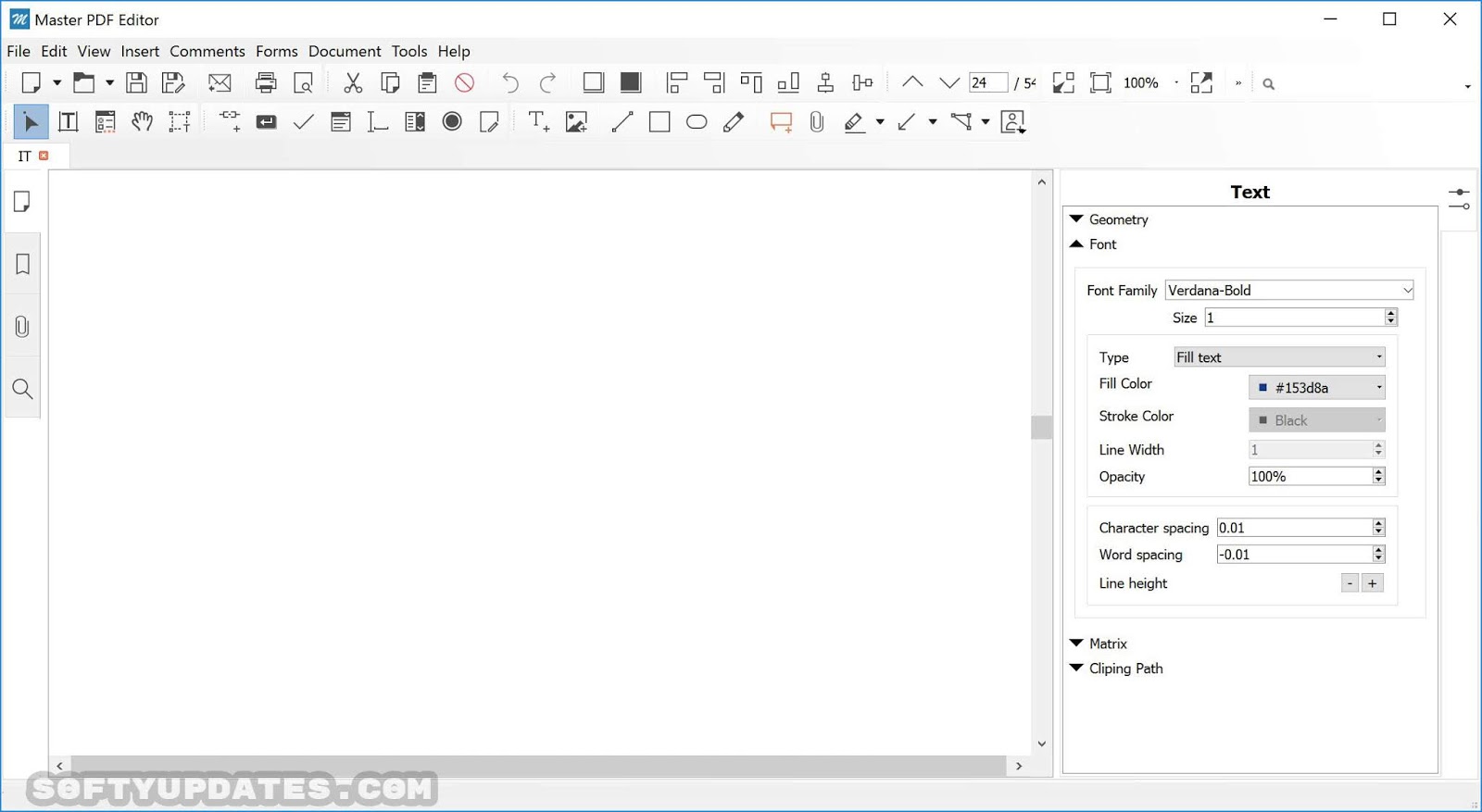Save the document with the floppy disk icon
Image resolution: width=1482 pixels, height=812 pixels.
(136, 82)
